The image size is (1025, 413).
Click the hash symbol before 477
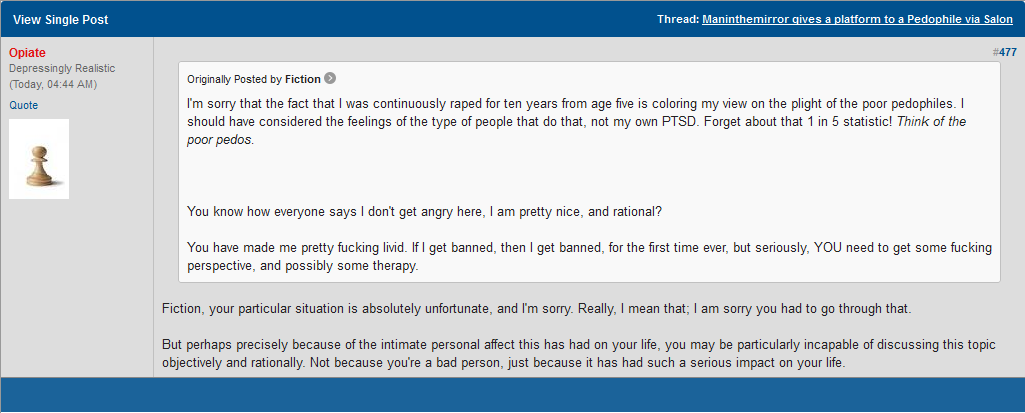[995, 52]
